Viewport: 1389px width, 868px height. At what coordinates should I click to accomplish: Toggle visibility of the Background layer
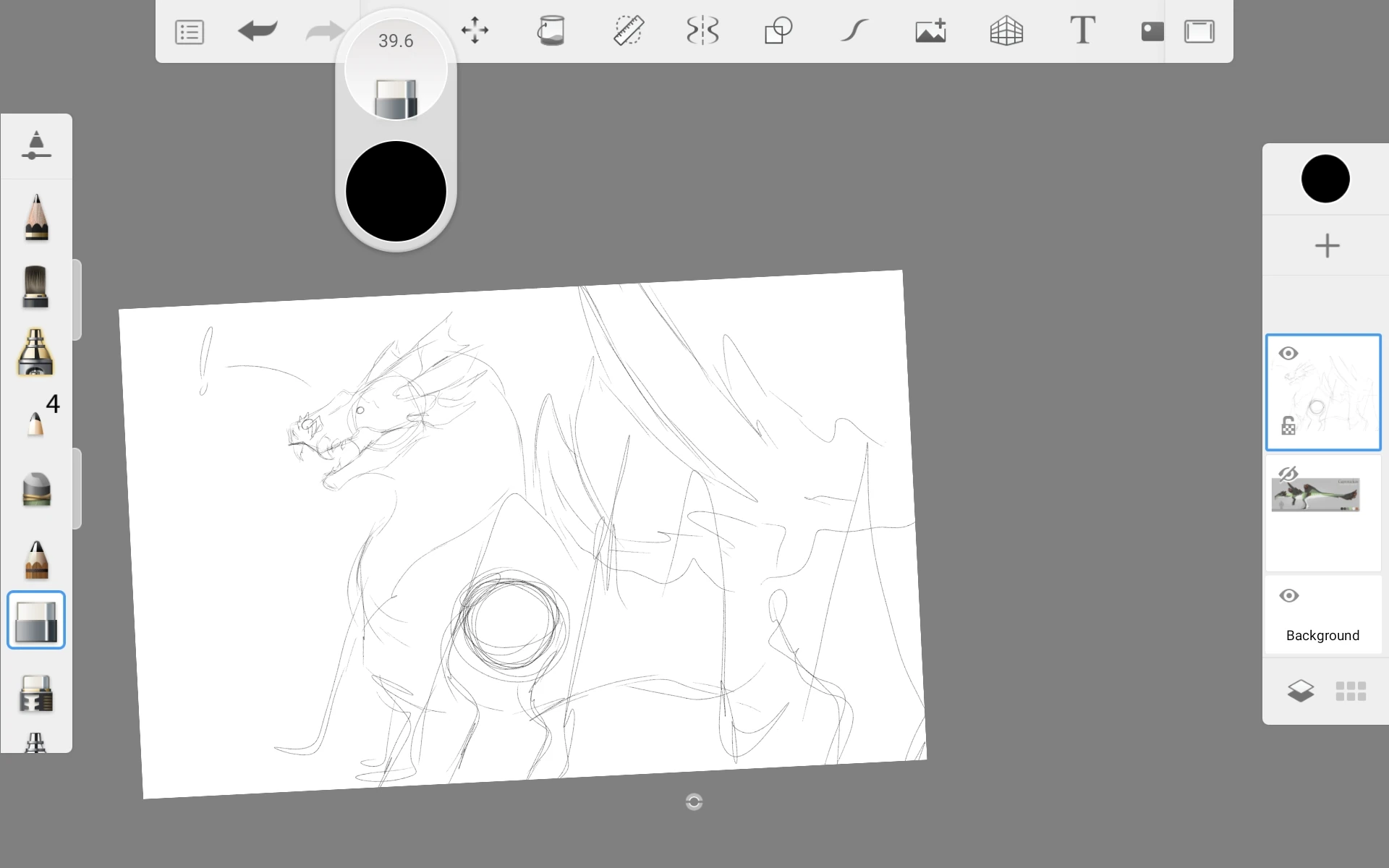1288,596
